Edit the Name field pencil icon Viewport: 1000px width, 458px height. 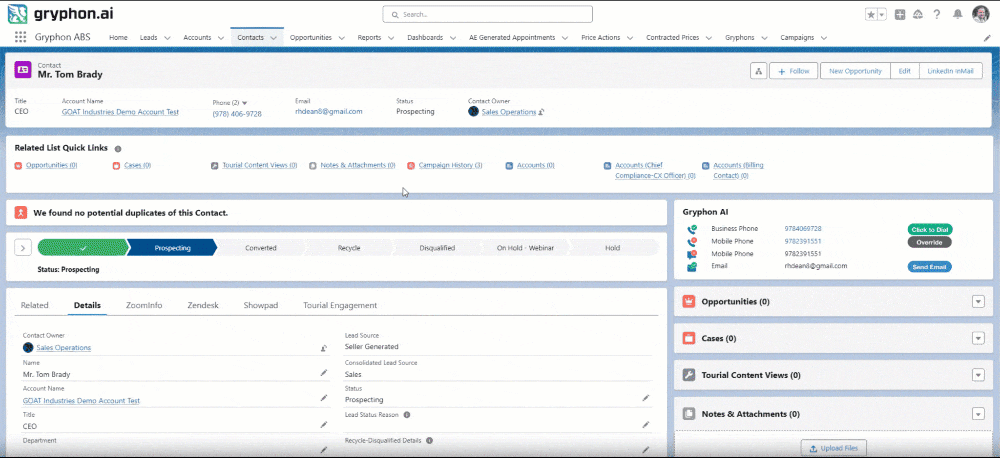pos(324,373)
